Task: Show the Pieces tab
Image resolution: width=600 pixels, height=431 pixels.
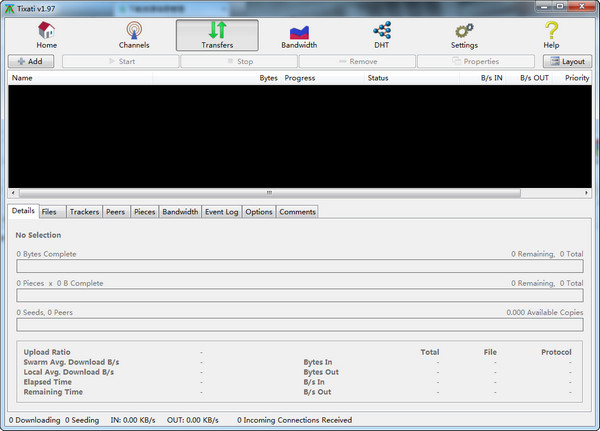Action: point(145,211)
